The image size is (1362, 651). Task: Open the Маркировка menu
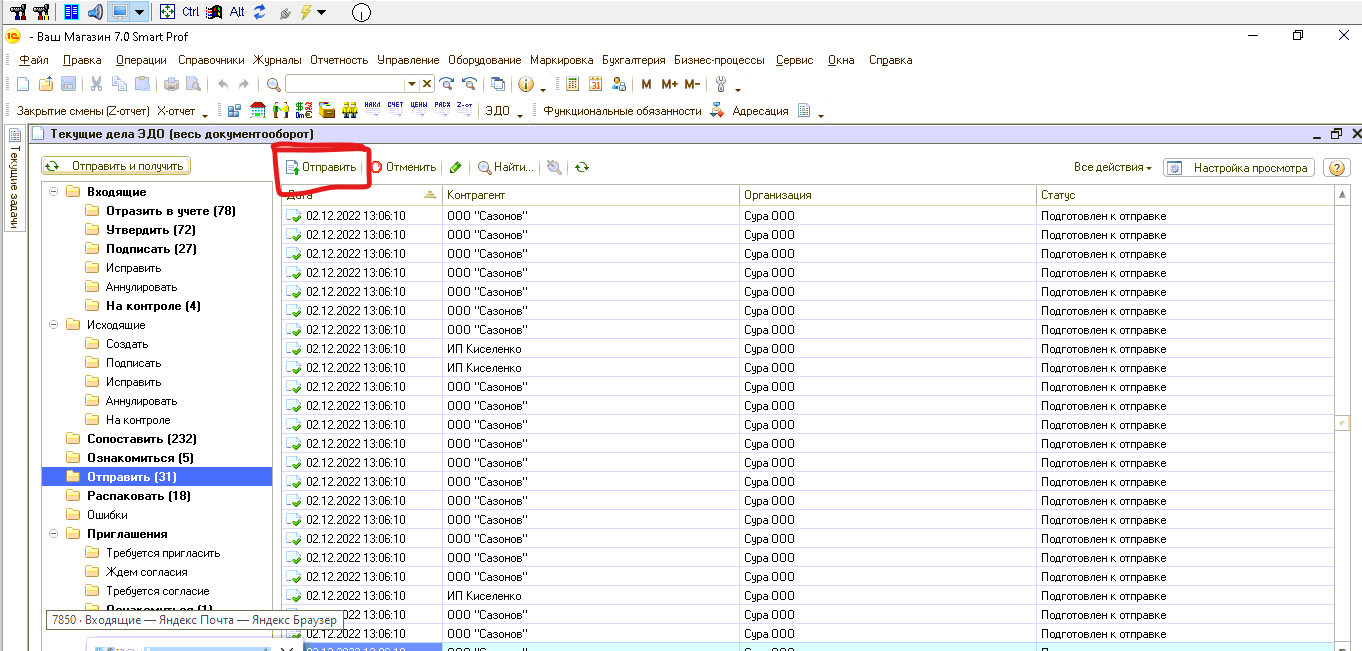pyautogui.click(x=561, y=60)
